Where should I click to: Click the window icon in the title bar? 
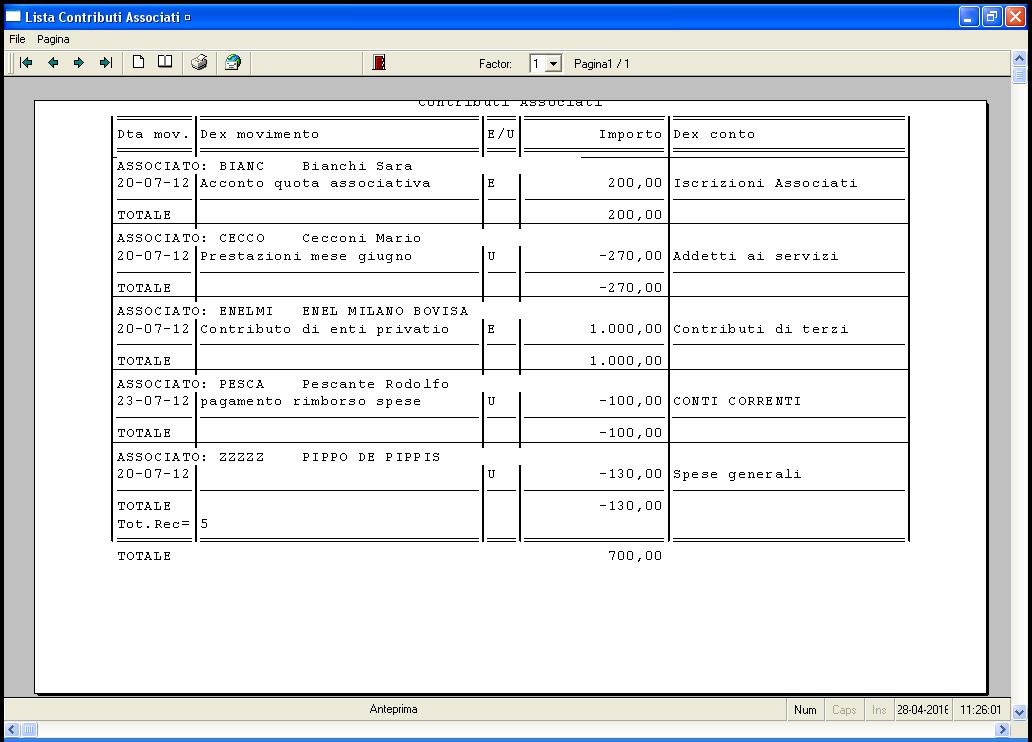tap(13, 16)
